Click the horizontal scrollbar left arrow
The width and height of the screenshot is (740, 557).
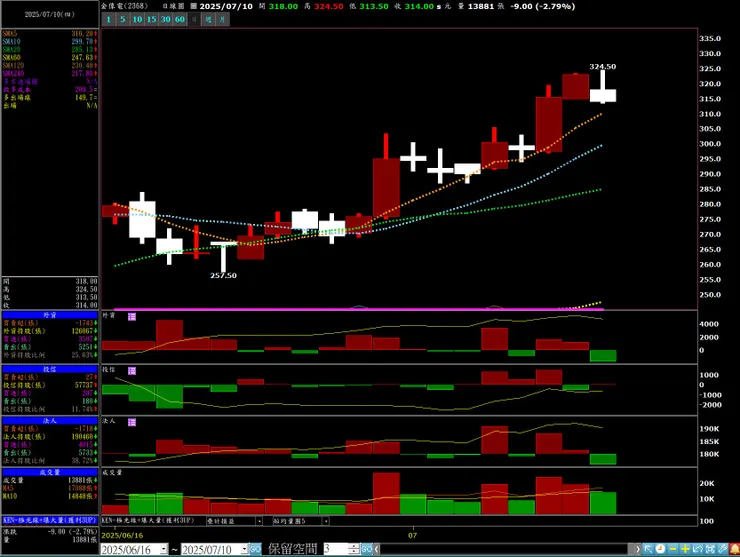377,549
